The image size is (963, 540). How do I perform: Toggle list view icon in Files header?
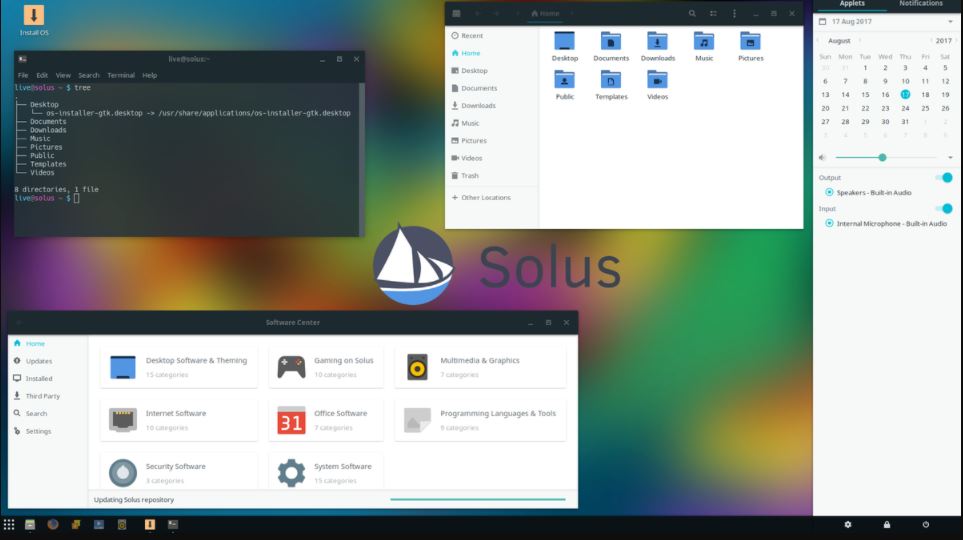713,14
